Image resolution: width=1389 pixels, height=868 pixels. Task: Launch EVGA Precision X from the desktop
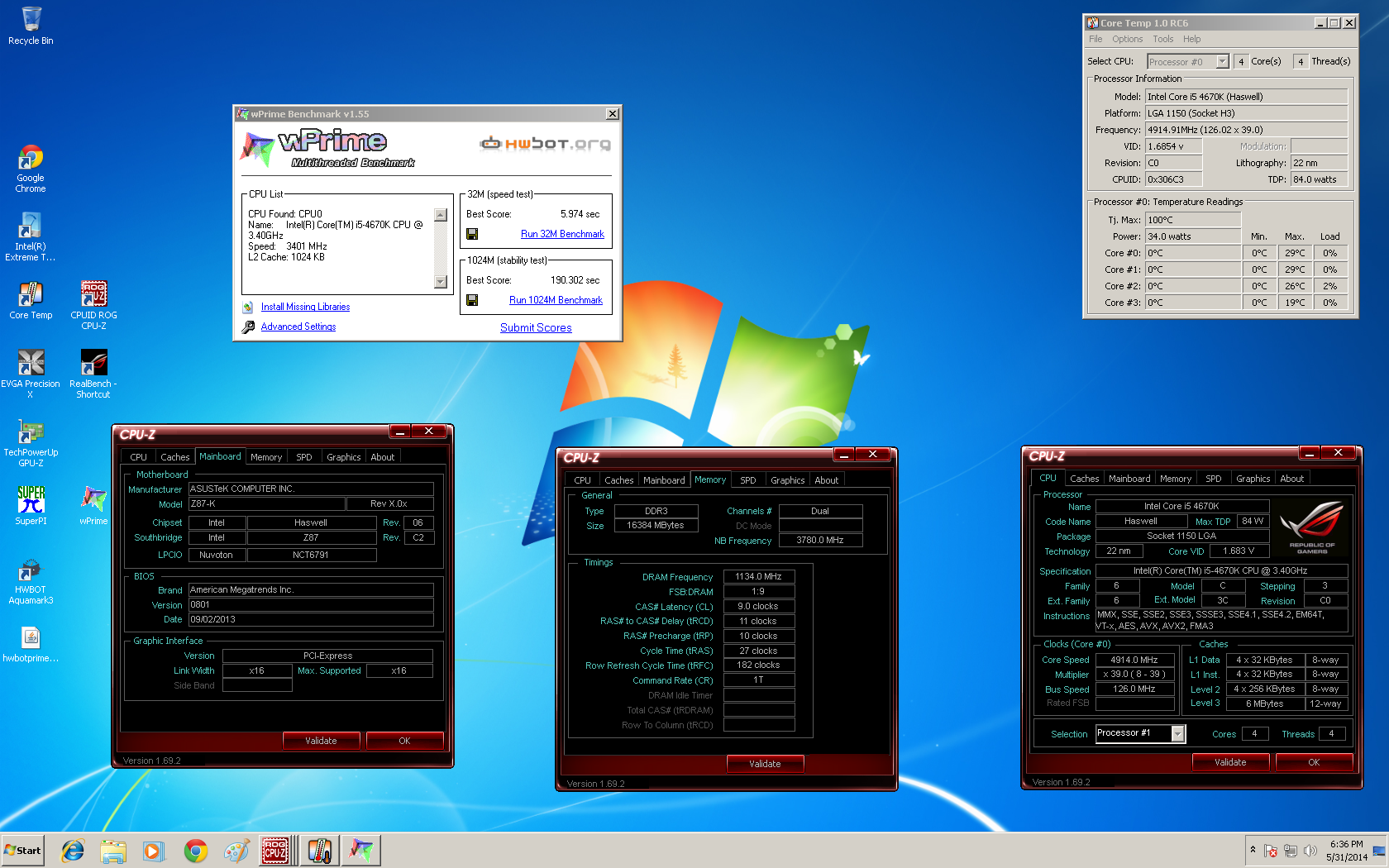tap(31, 374)
